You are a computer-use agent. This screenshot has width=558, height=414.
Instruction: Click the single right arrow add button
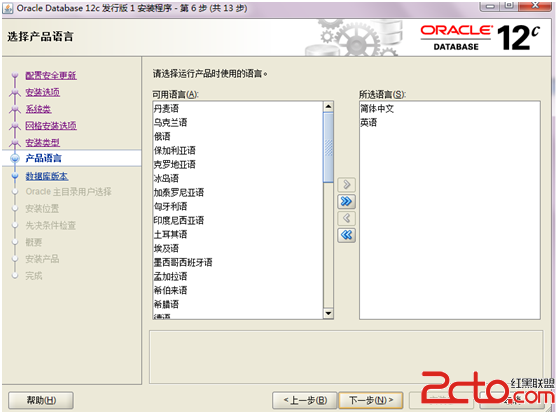(x=346, y=184)
